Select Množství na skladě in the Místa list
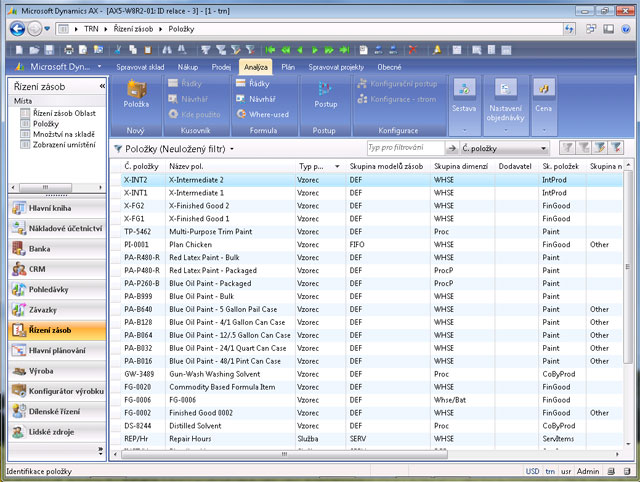640x482 pixels. pyautogui.click(x=64, y=134)
